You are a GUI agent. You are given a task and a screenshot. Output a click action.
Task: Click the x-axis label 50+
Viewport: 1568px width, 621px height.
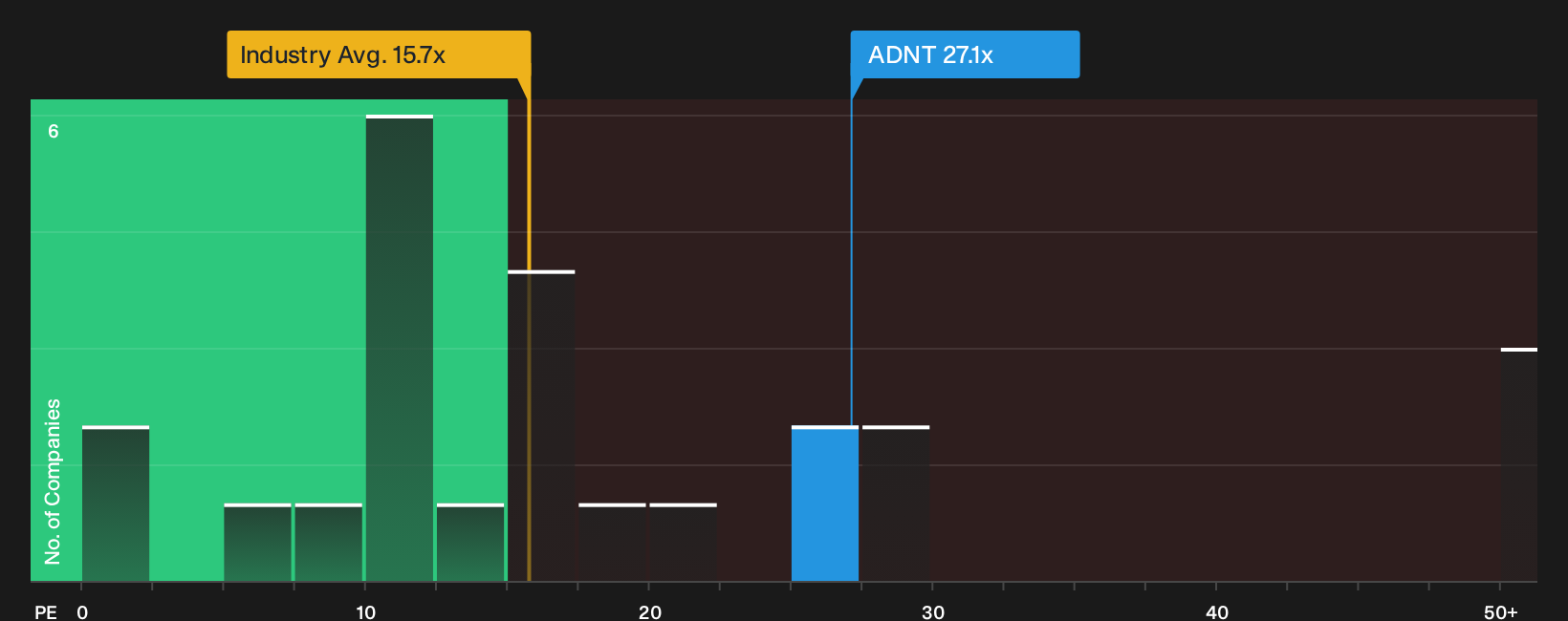coord(1501,611)
